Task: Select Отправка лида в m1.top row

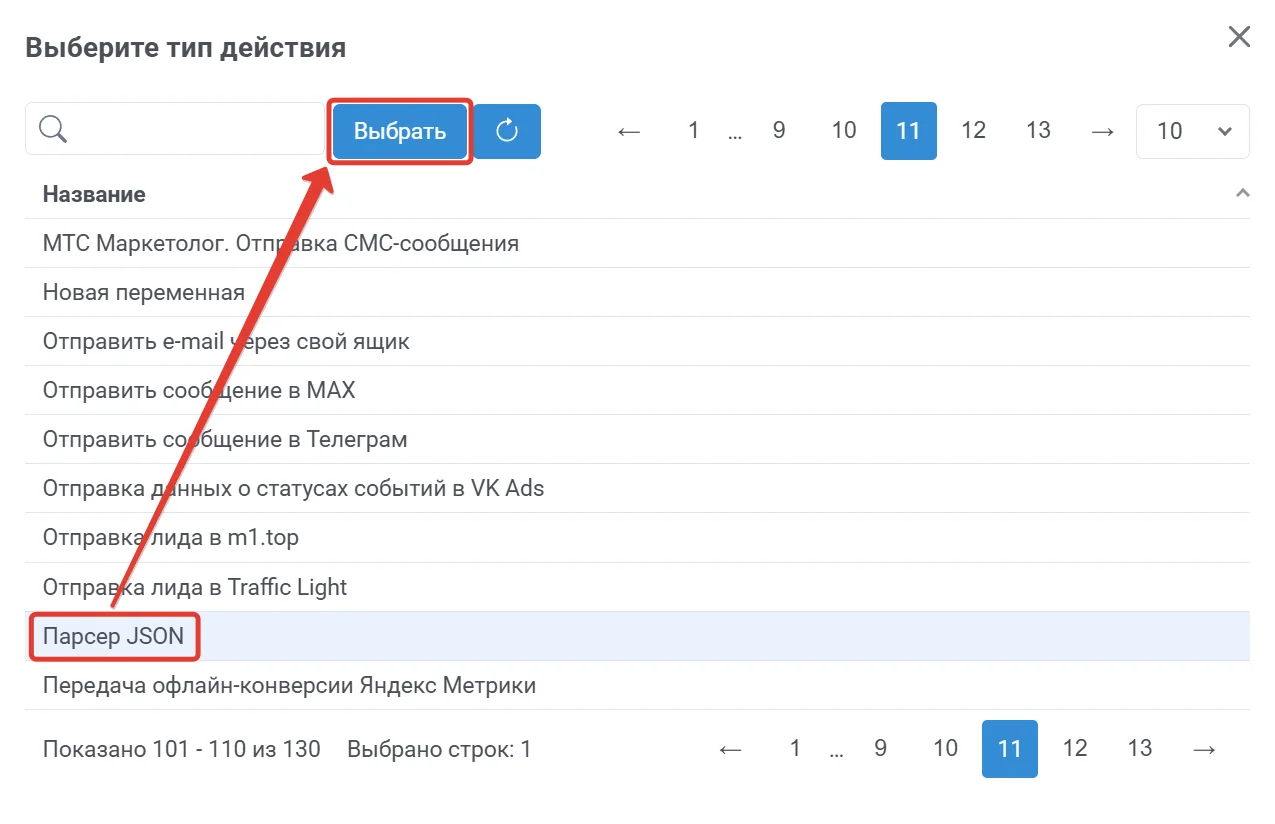Action: point(637,537)
